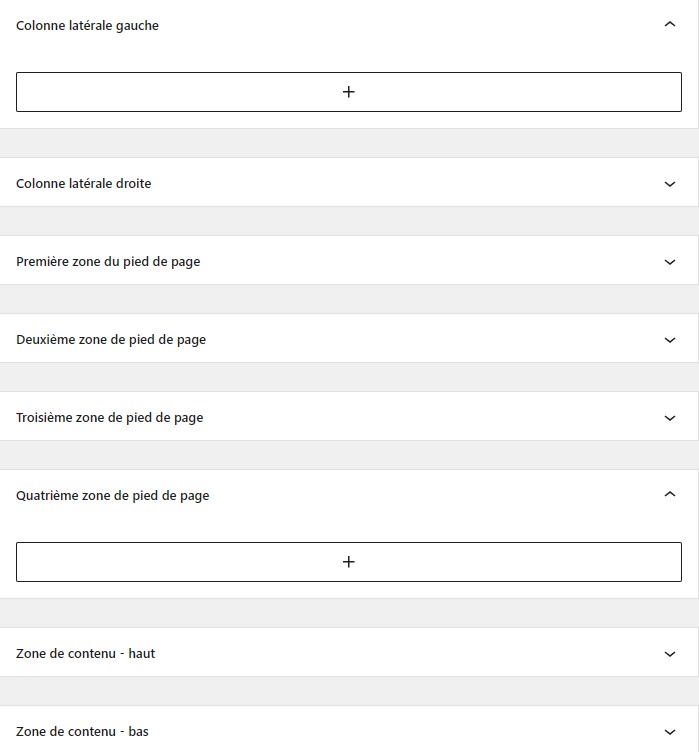
Task: Select the Deuxième zone de pied de page title
Action: (x=111, y=340)
